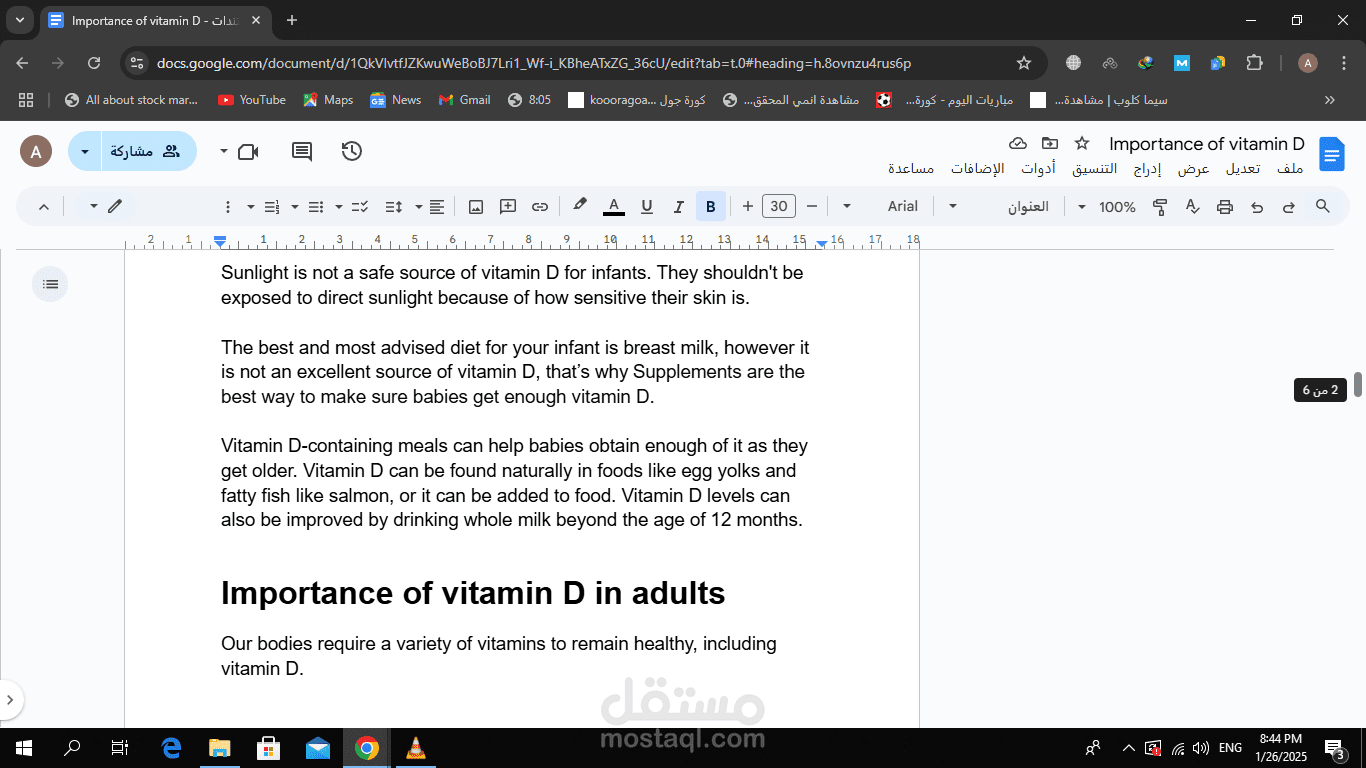Open the إدراج (Insert) menu
This screenshot has width=1366, height=768.
tap(1147, 169)
